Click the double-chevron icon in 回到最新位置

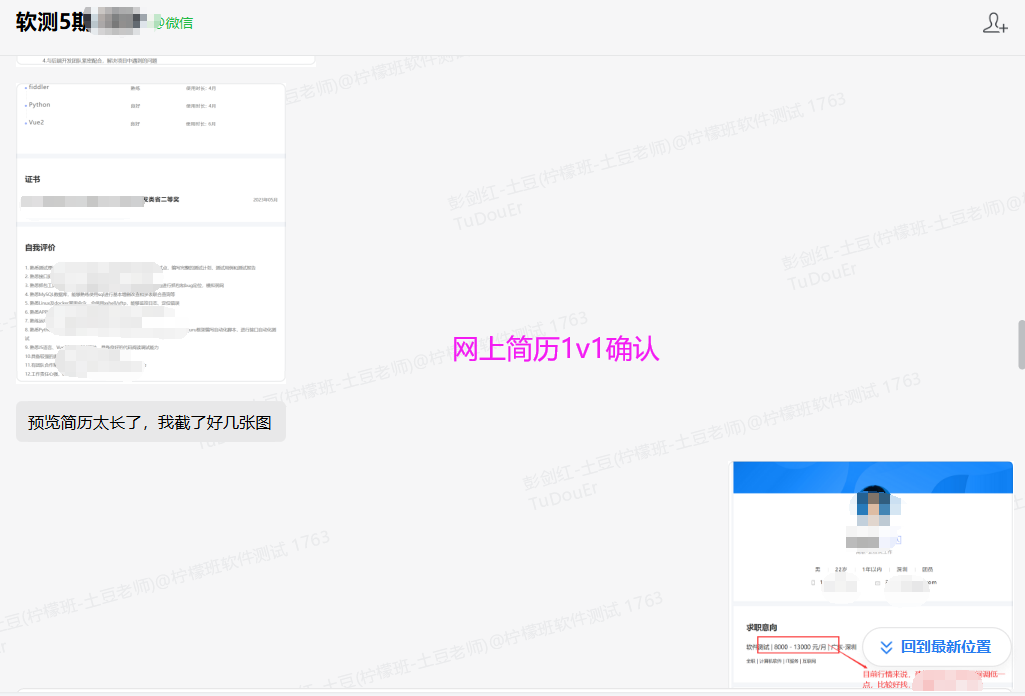[x=885, y=647]
